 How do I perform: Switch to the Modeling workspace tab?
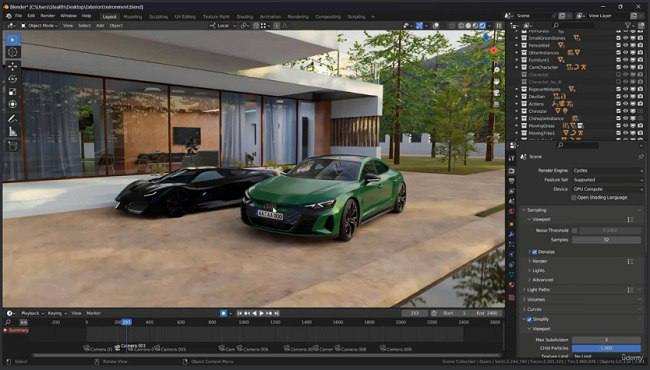[133, 17]
